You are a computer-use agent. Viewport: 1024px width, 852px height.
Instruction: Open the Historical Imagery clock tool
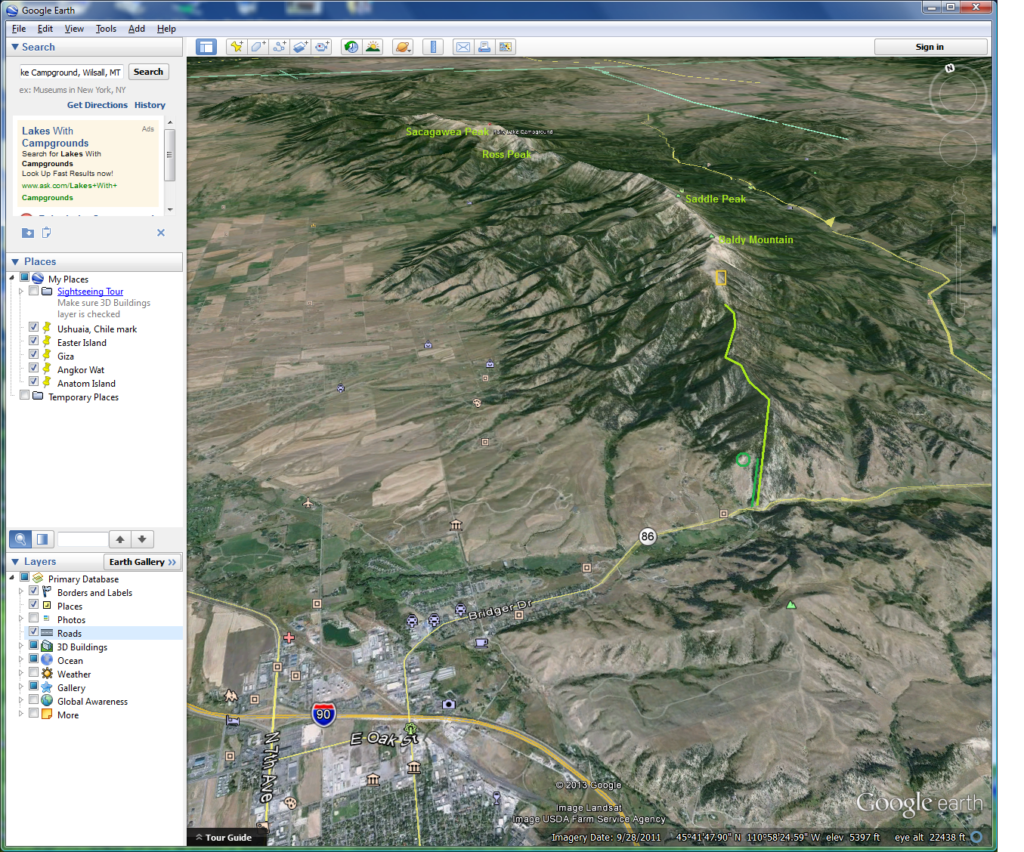click(x=351, y=47)
